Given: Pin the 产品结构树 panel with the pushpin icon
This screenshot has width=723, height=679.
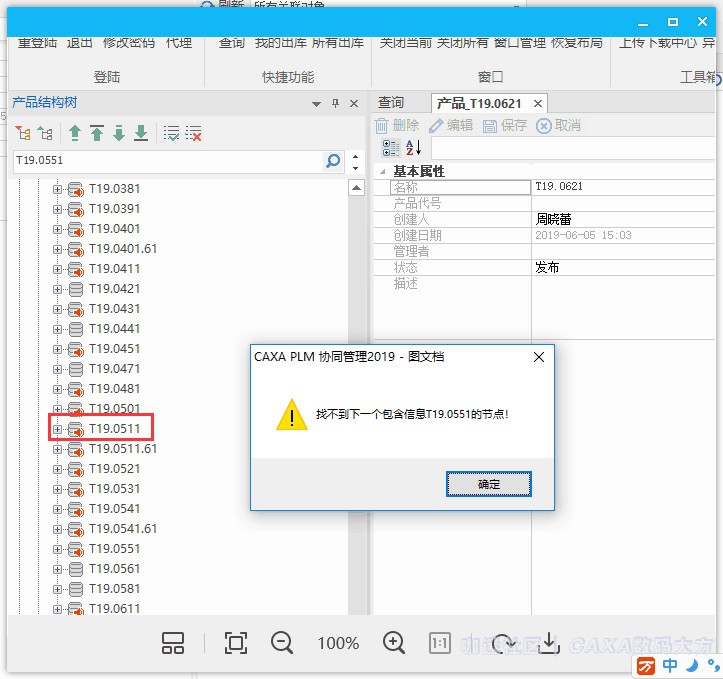Looking at the screenshot, I should coord(336,103).
